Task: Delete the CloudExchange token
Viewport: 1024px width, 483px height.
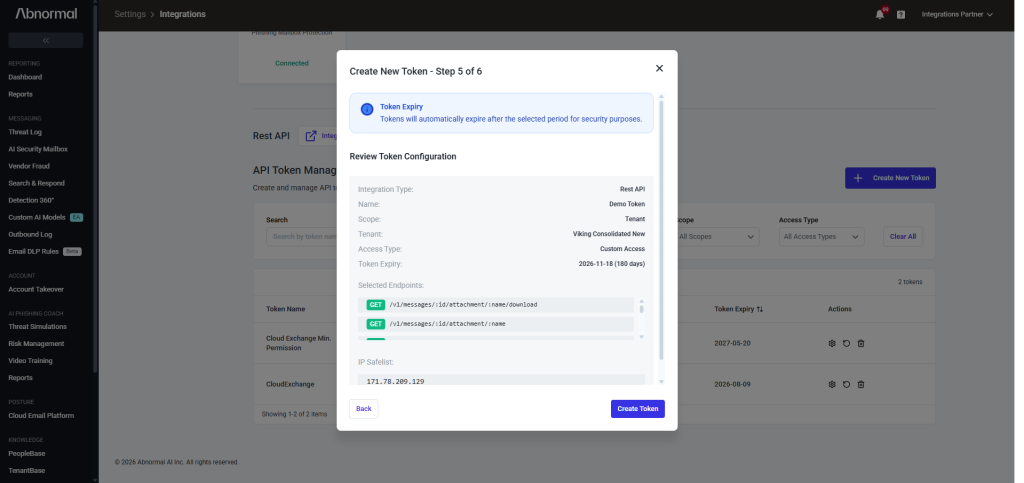Action: pyautogui.click(x=861, y=384)
